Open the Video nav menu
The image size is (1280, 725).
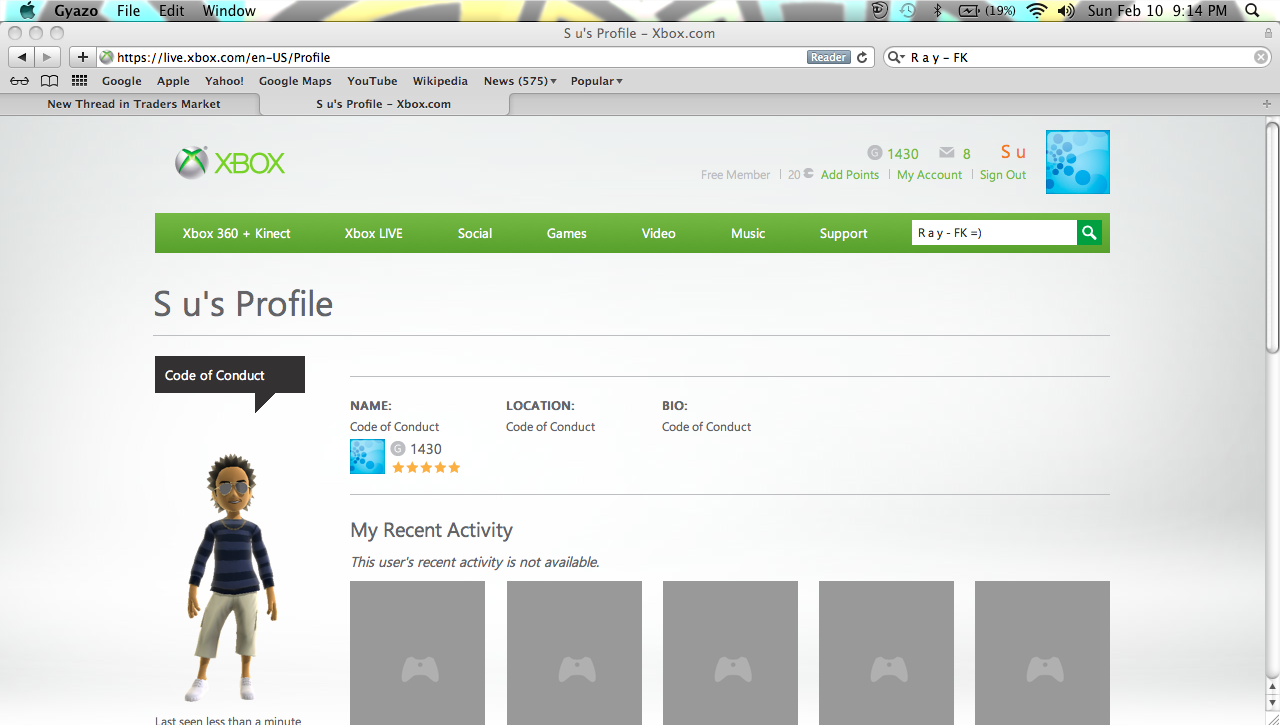[x=659, y=233]
